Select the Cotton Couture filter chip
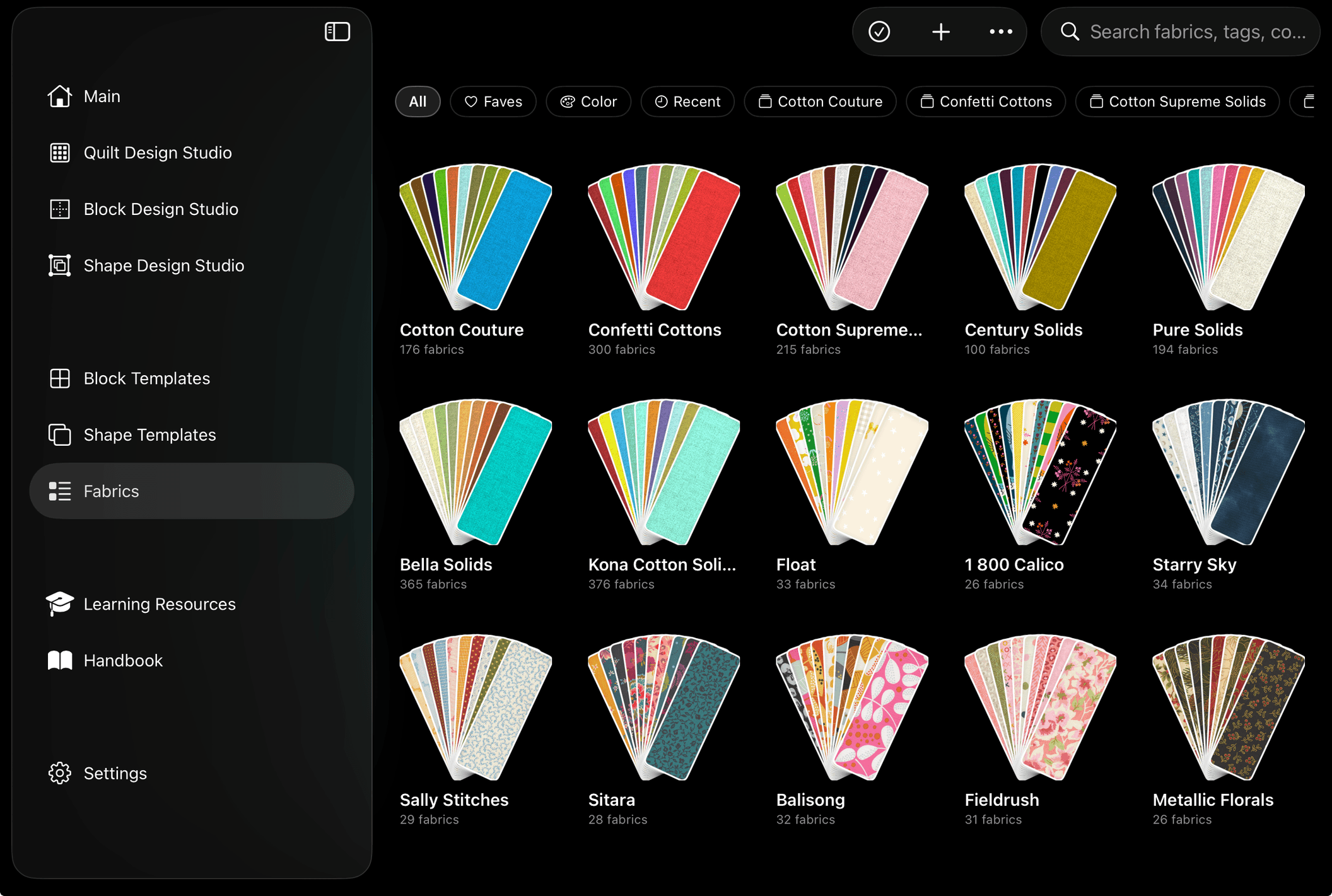 click(x=820, y=102)
